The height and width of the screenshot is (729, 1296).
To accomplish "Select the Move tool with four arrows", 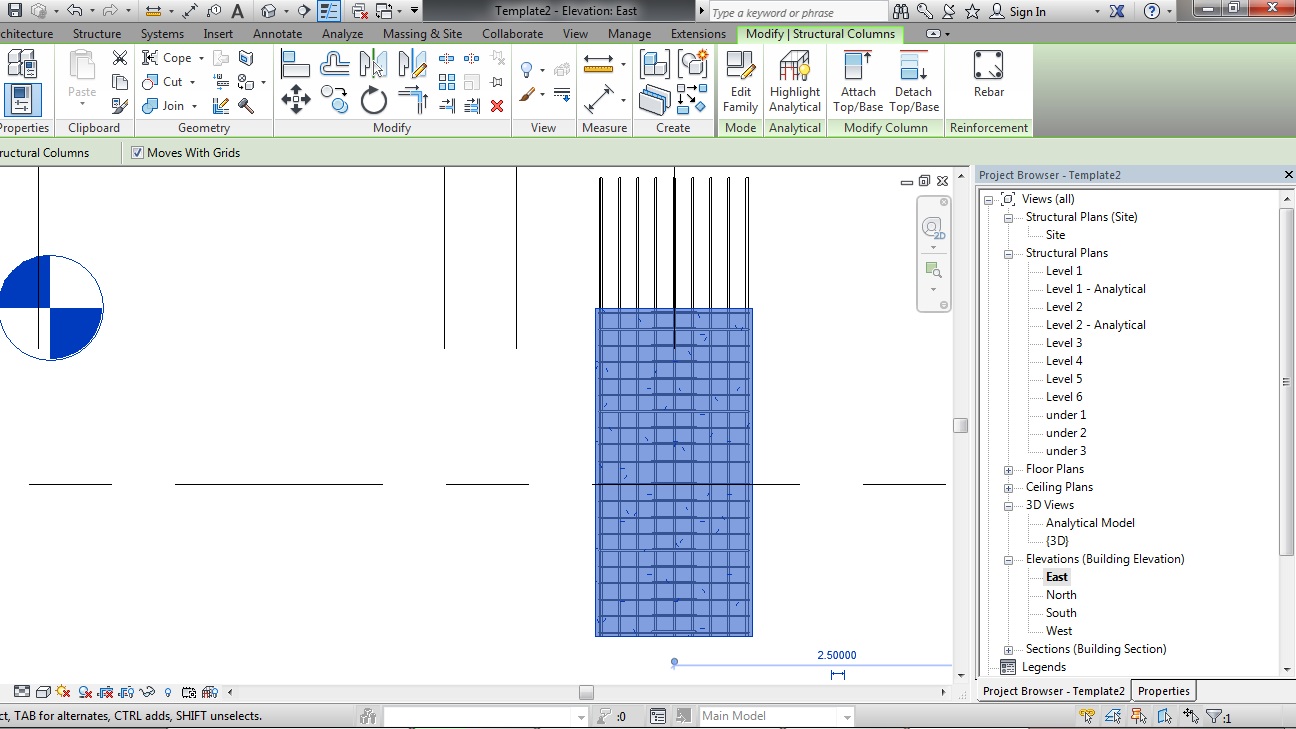I will click(x=296, y=99).
